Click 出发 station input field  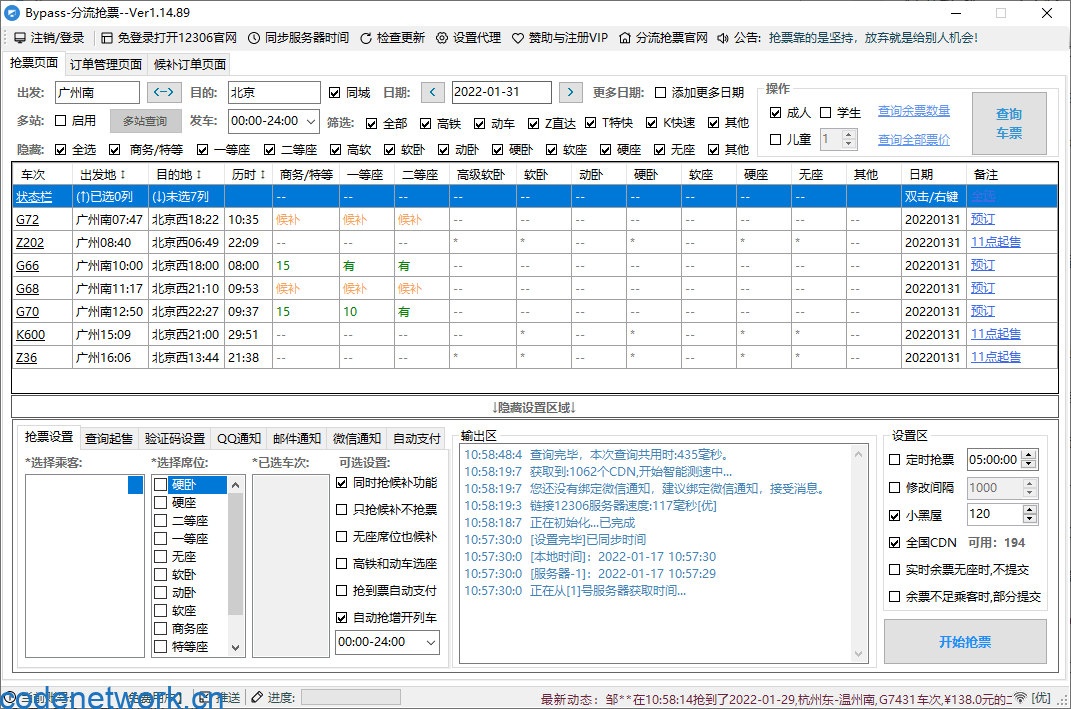[97, 92]
